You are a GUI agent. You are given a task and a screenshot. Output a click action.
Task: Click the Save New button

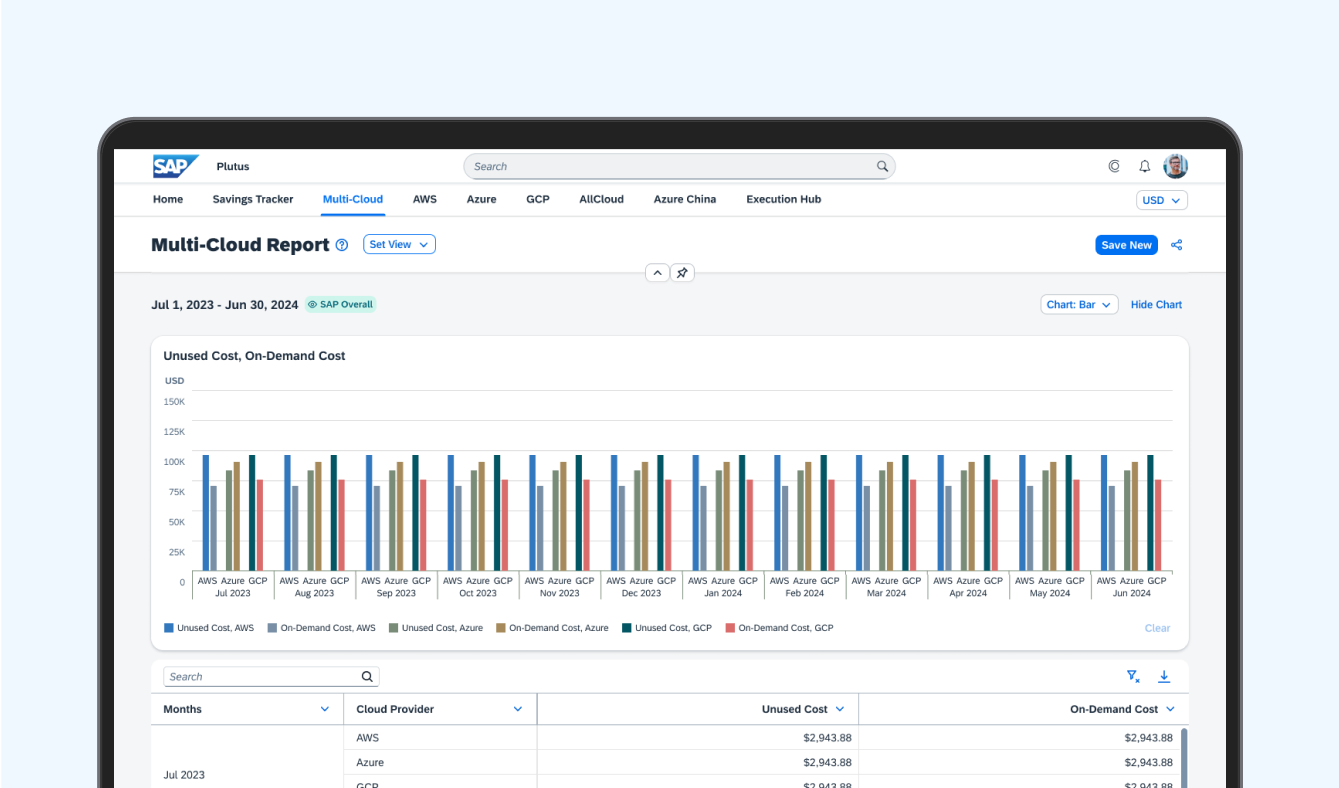pos(1126,245)
